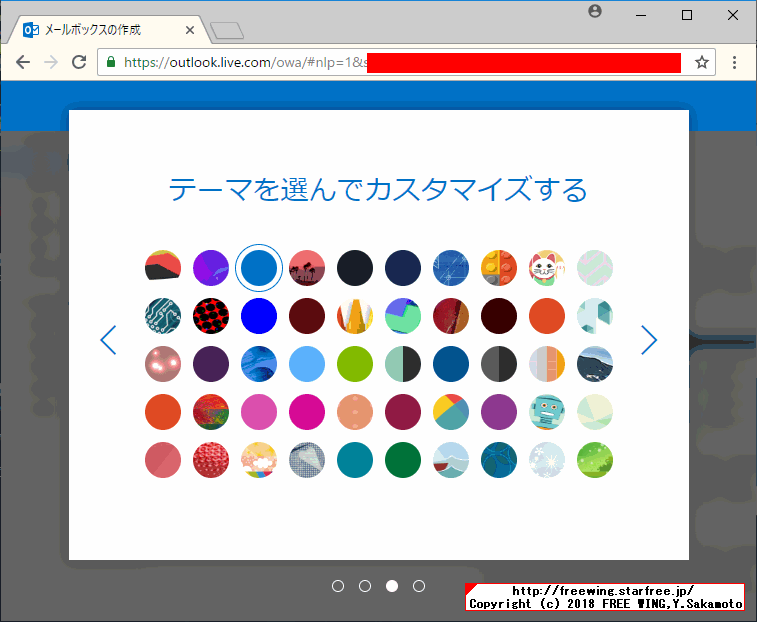The width and height of the screenshot is (757, 622).
Task: Pick the orange swatch in the second row
Action: tap(547, 316)
